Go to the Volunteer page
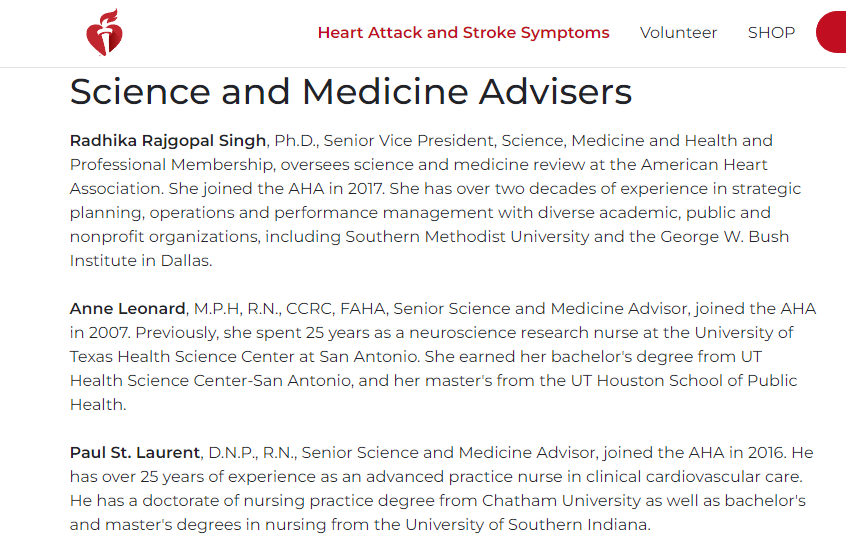The height and width of the screenshot is (550, 846). (x=678, y=33)
